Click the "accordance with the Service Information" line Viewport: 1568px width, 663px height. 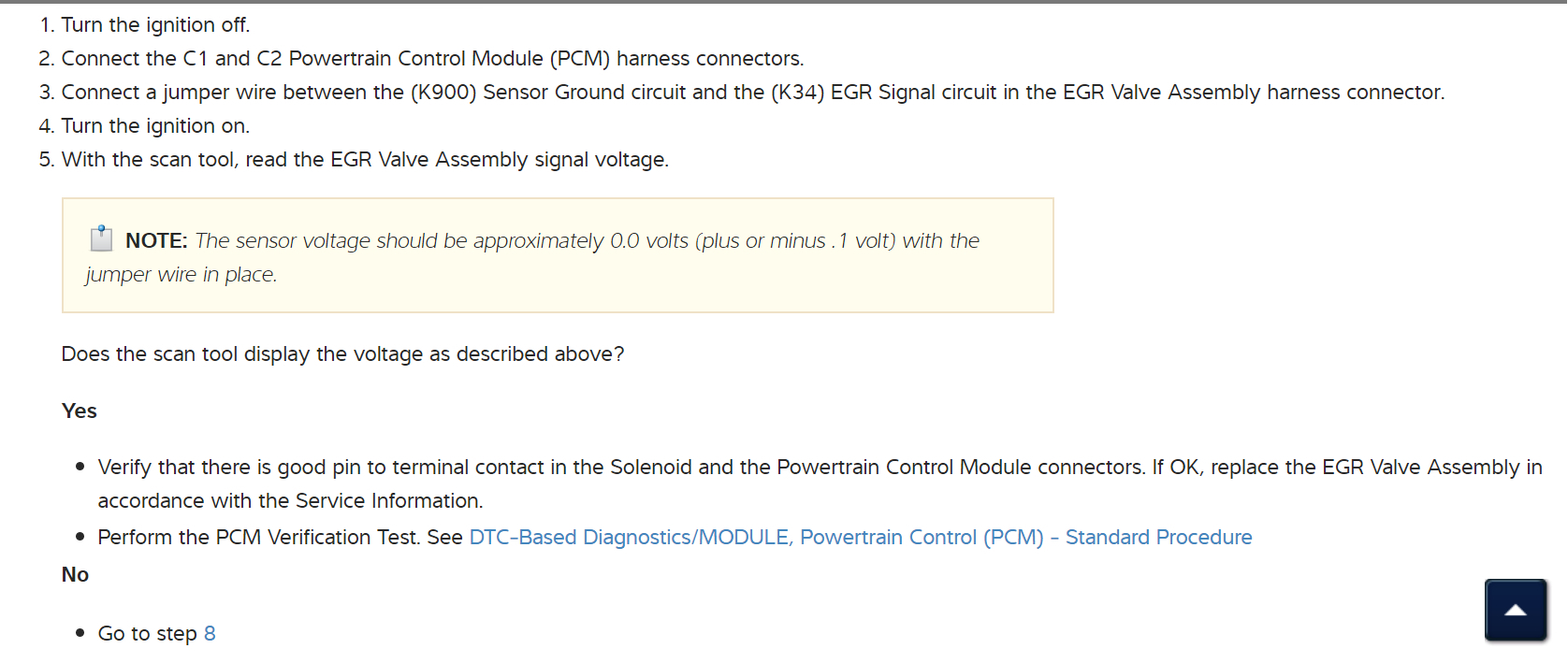(x=290, y=501)
